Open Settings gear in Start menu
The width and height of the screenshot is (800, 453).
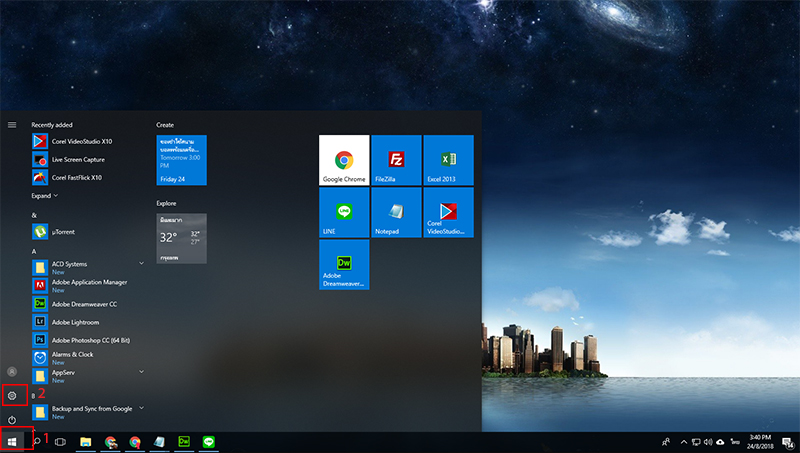(x=12, y=395)
